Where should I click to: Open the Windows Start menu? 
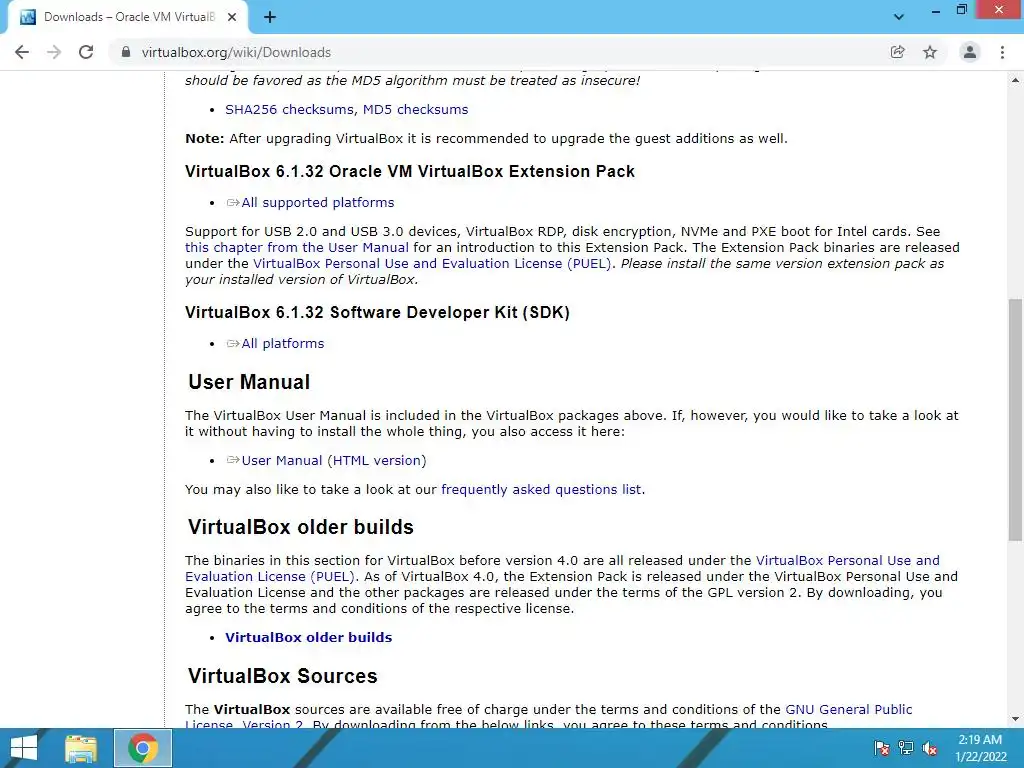(x=24, y=748)
